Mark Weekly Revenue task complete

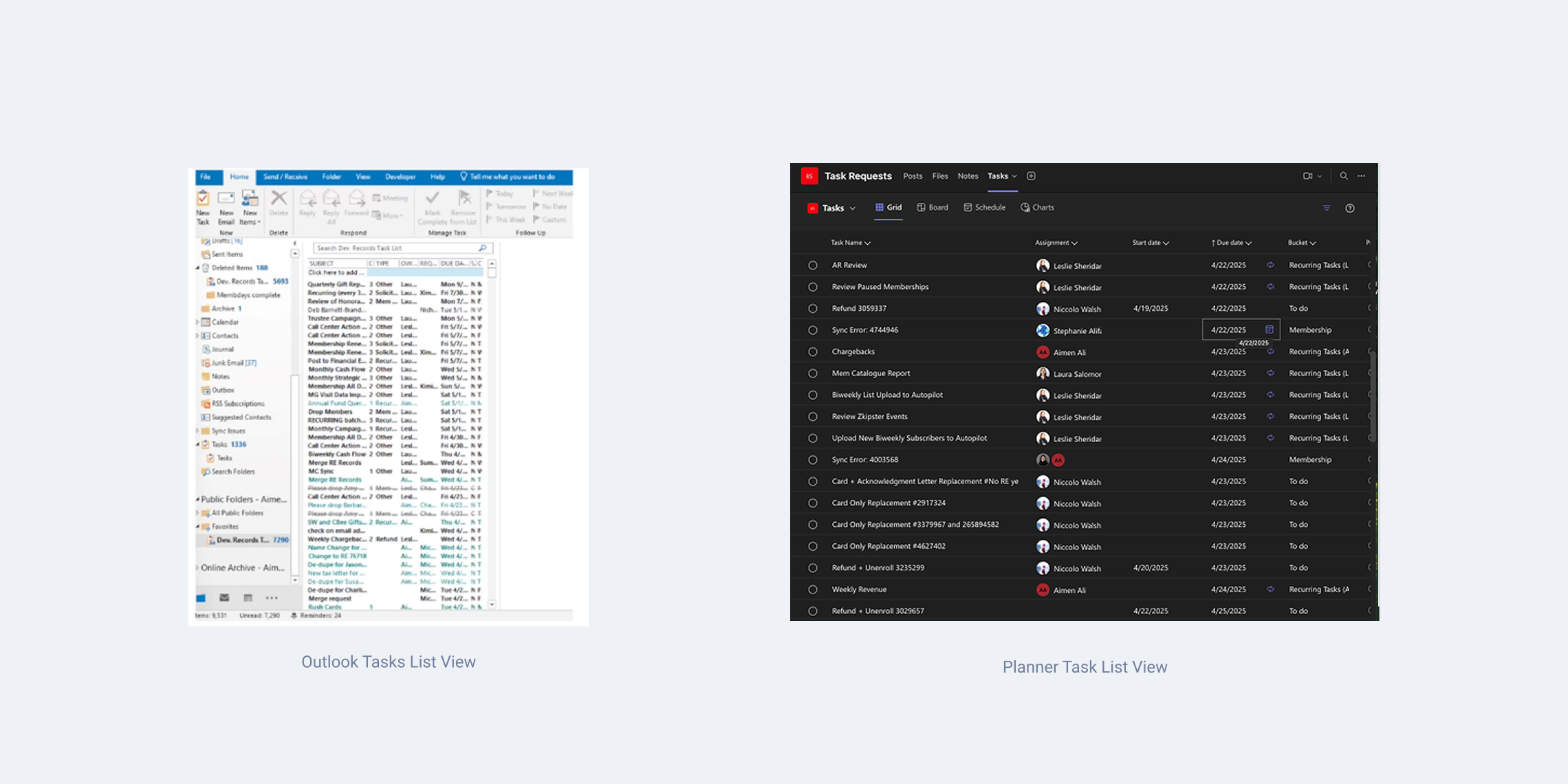click(813, 589)
